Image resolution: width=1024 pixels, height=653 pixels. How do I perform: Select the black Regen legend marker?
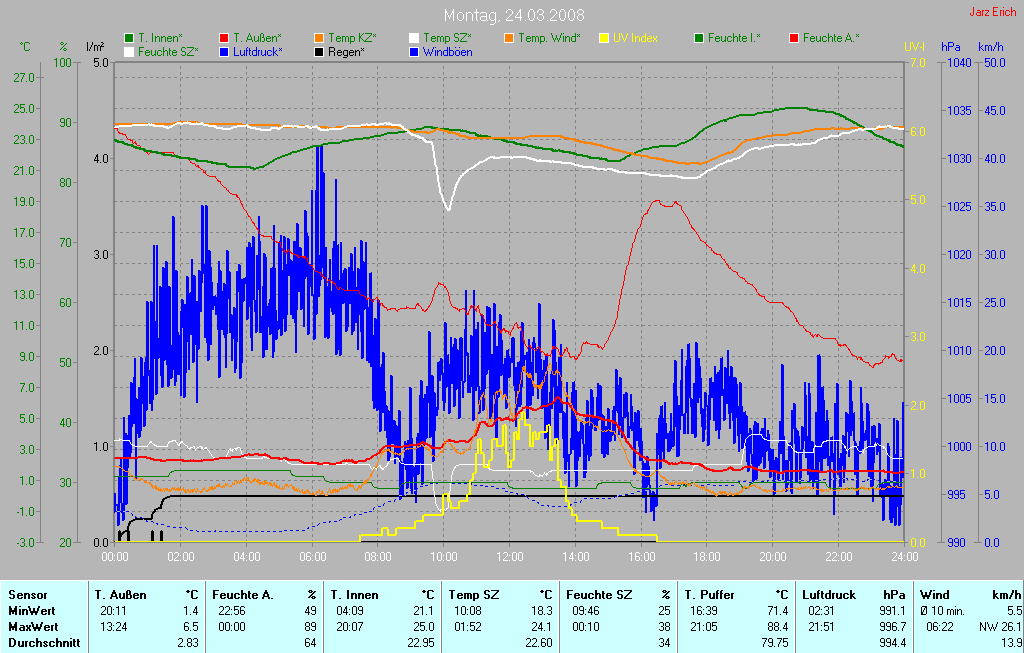click(319, 51)
